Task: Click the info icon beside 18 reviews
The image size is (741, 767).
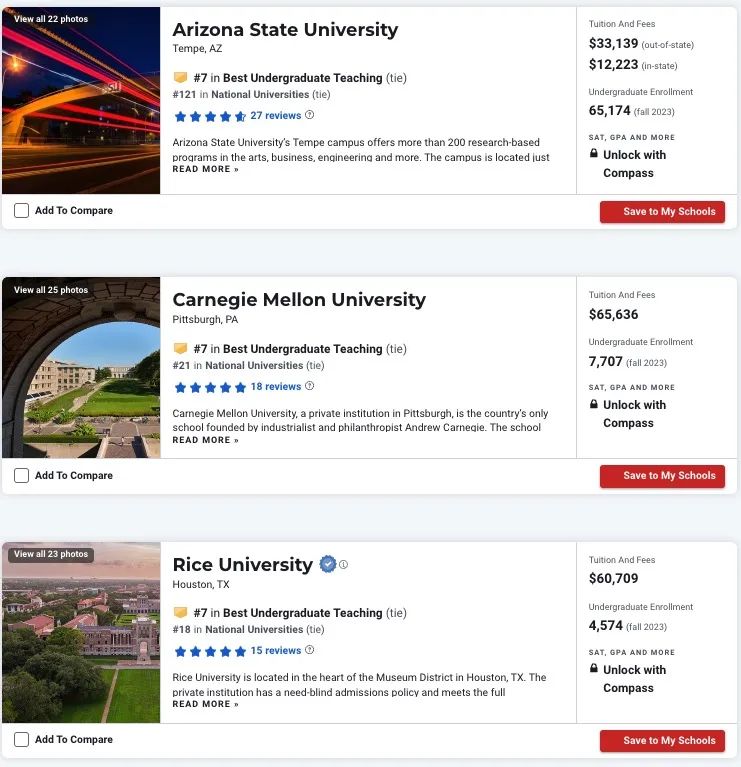Action: click(310, 386)
